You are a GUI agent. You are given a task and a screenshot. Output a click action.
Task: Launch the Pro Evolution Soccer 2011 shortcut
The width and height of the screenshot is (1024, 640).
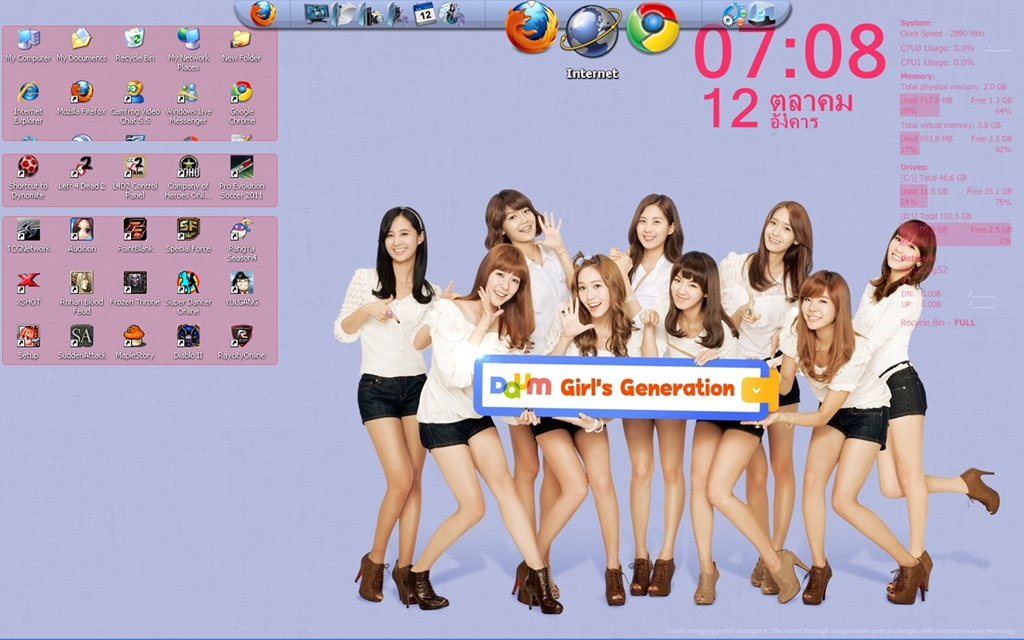click(241, 177)
